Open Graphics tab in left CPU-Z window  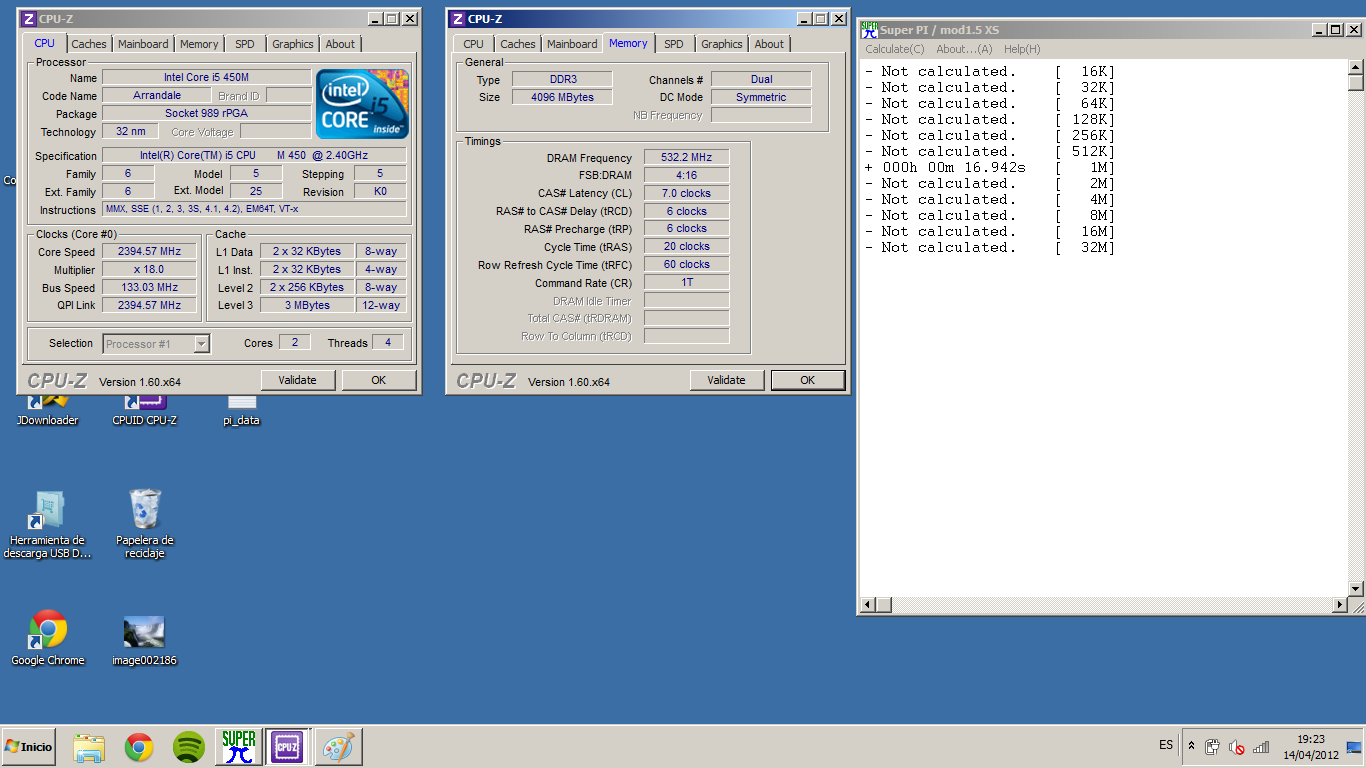[x=293, y=44]
